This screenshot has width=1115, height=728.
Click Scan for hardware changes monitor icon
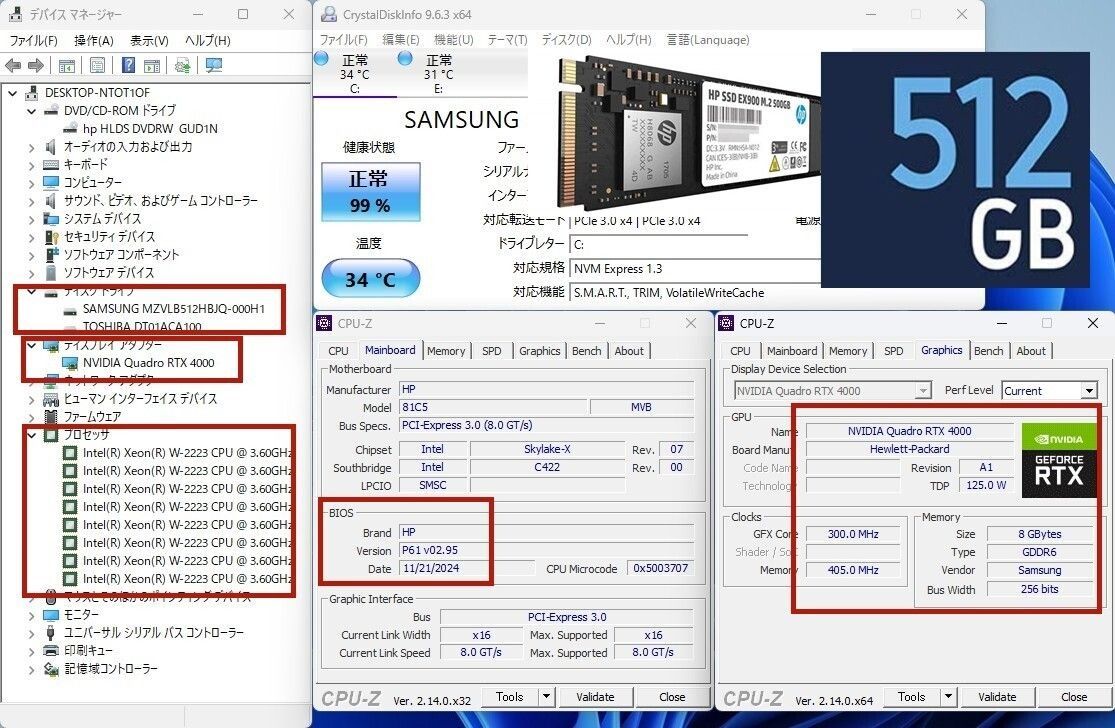pos(213,65)
